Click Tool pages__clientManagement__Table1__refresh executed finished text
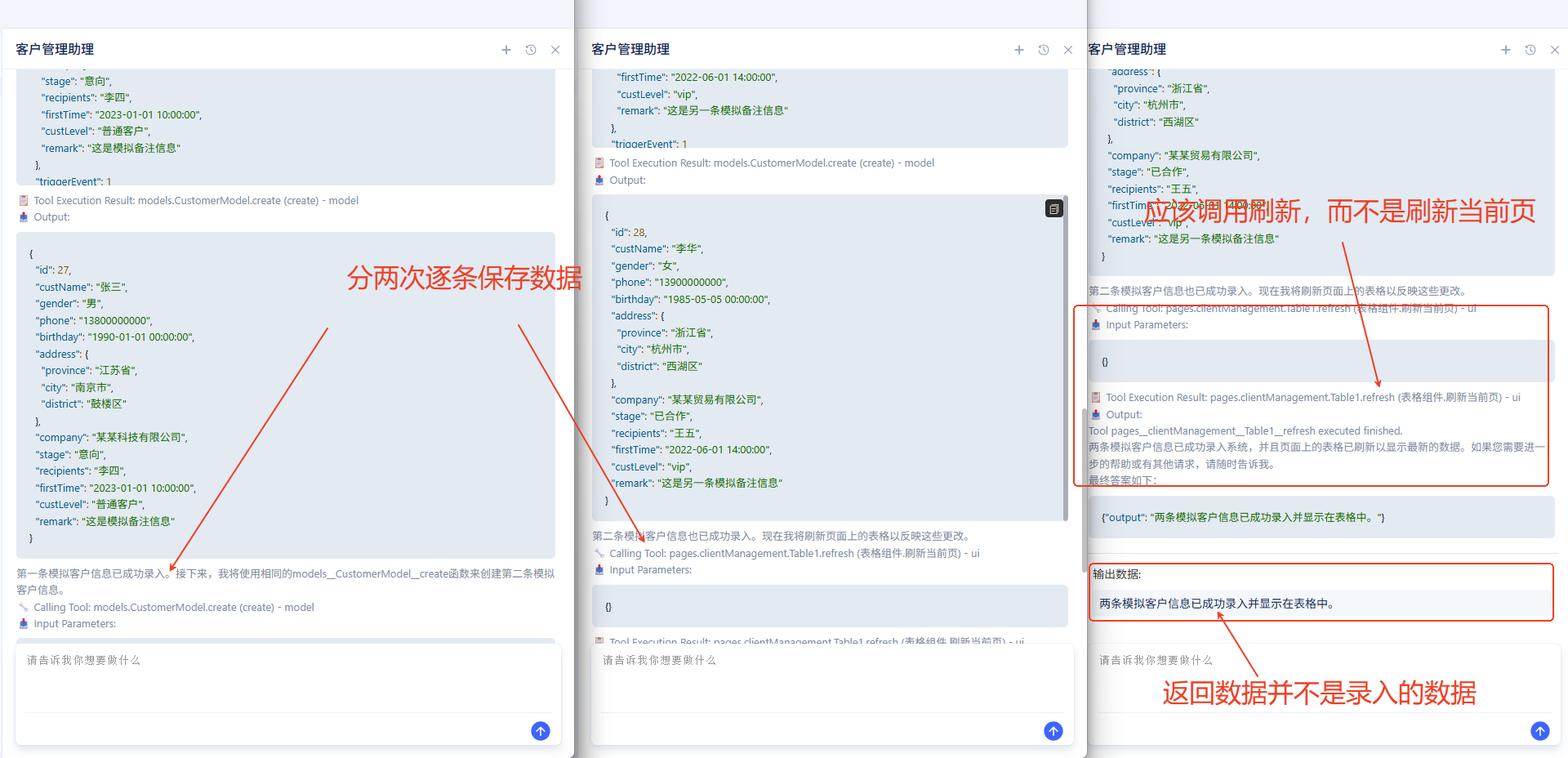 coord(1245,430)
